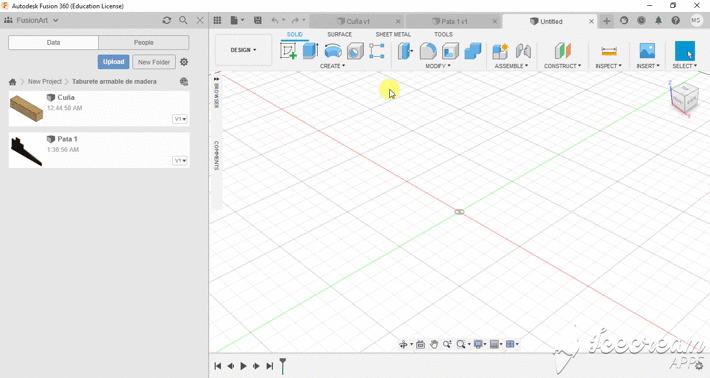Select the Hole tool
The width and height of the screenshot is (710, 378).
(x=355, y=51)
